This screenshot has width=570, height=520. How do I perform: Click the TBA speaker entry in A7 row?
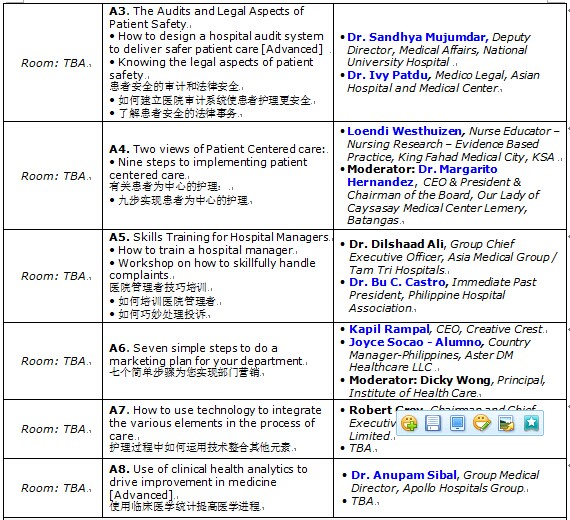click(x=361, y=448)
